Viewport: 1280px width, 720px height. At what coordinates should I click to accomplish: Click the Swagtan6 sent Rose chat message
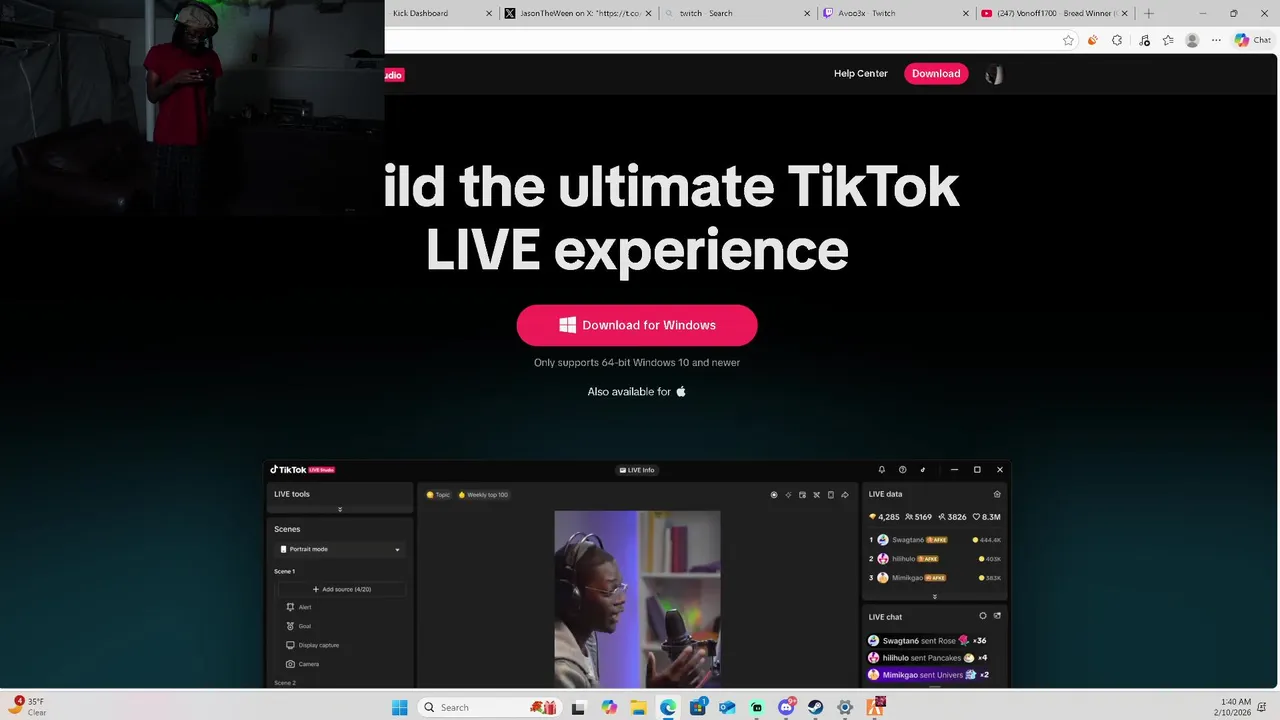click(926, 641)
